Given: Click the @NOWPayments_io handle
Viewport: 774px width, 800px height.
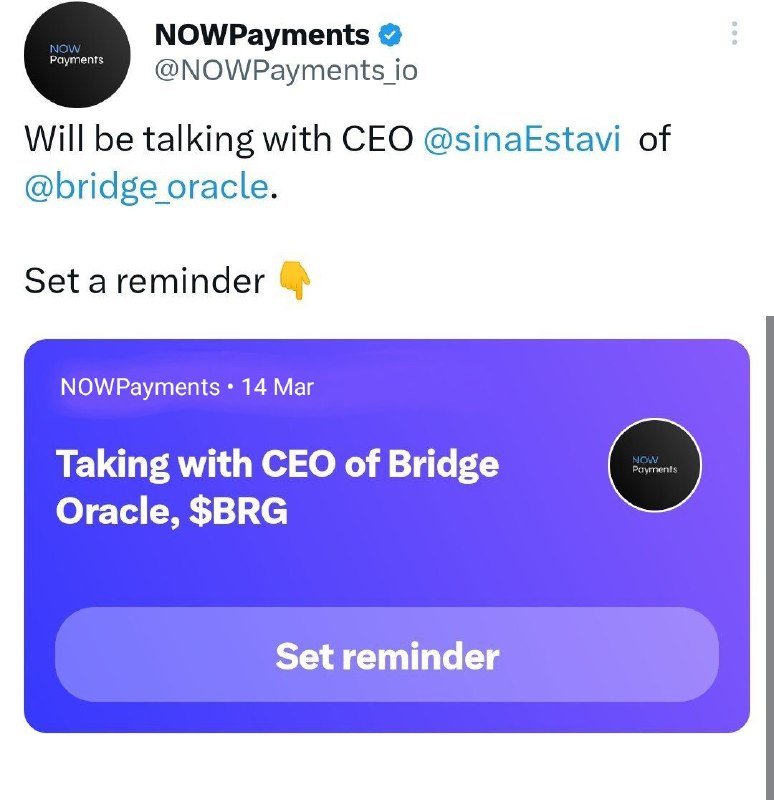Looking at the screenshot, I should (286, 70).
